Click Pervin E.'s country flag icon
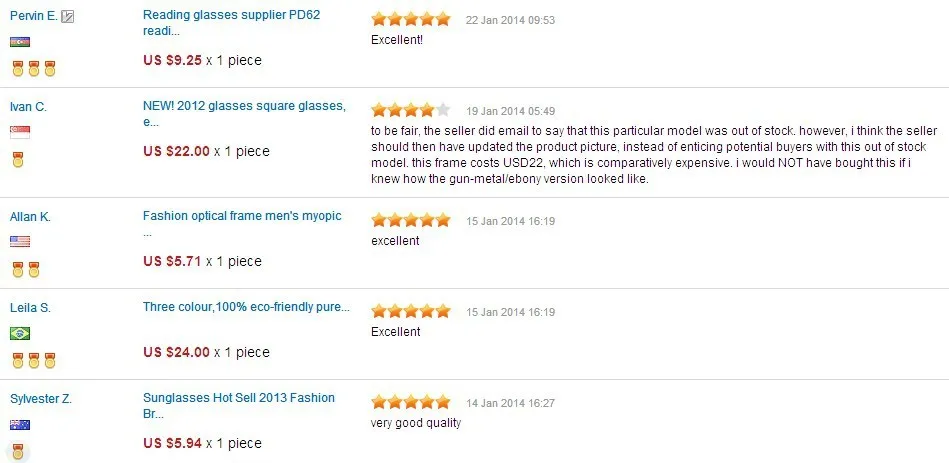The width and height of the screenshot is (949, 463). [x=20, y=42]
